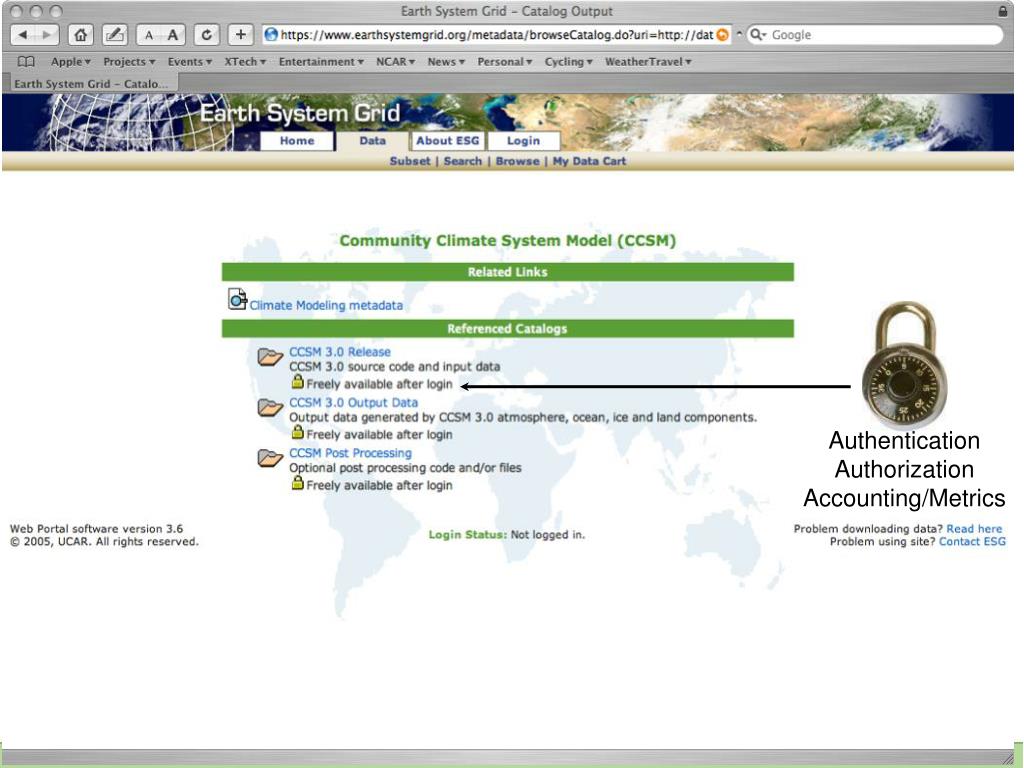Screen dimensions: 1024x768
Task: Open the Cycling bookmarks dropdown
Action: tap(568, 61)
